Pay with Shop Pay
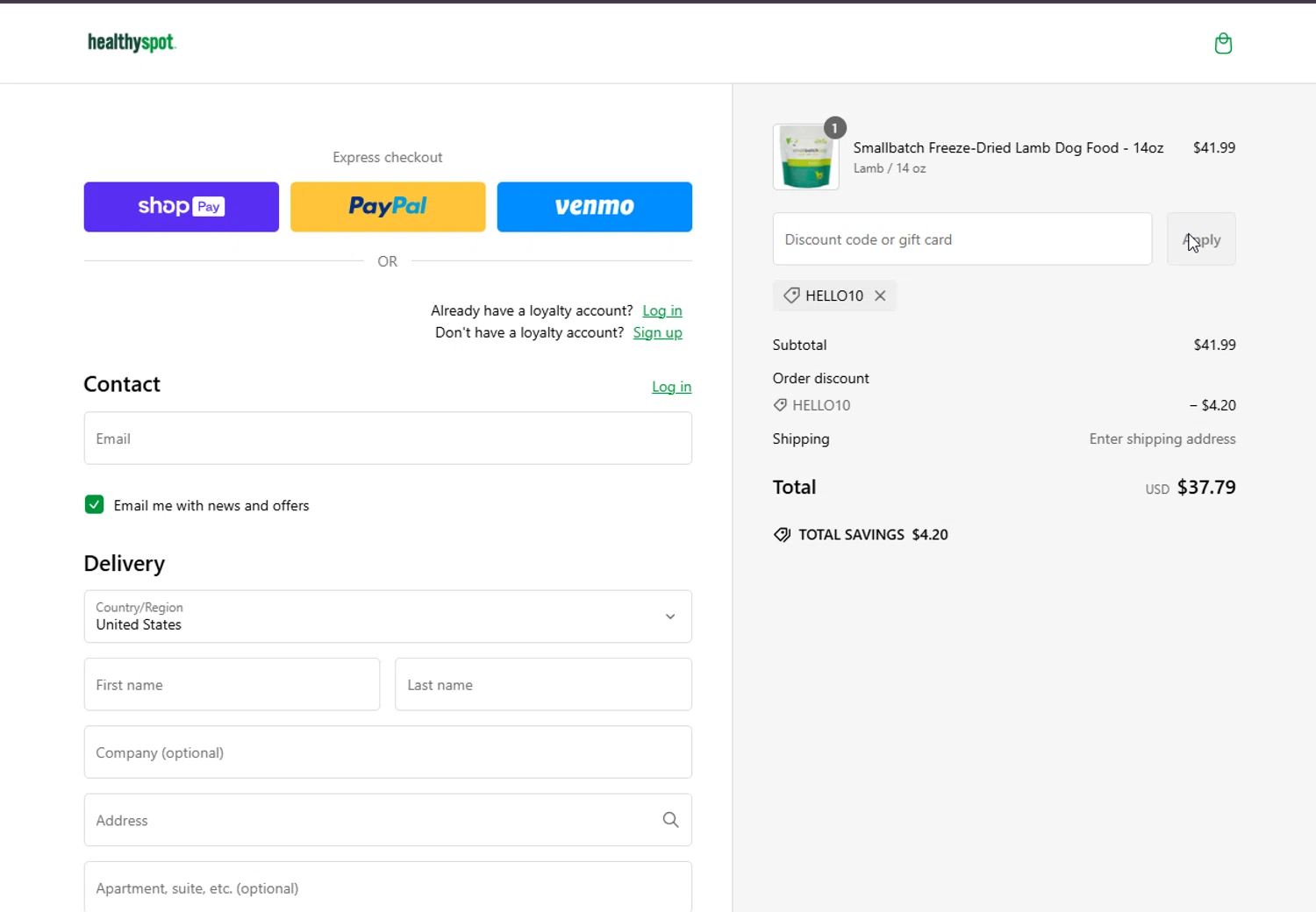The image size is (1316, 912). click(x=182, y=207)
